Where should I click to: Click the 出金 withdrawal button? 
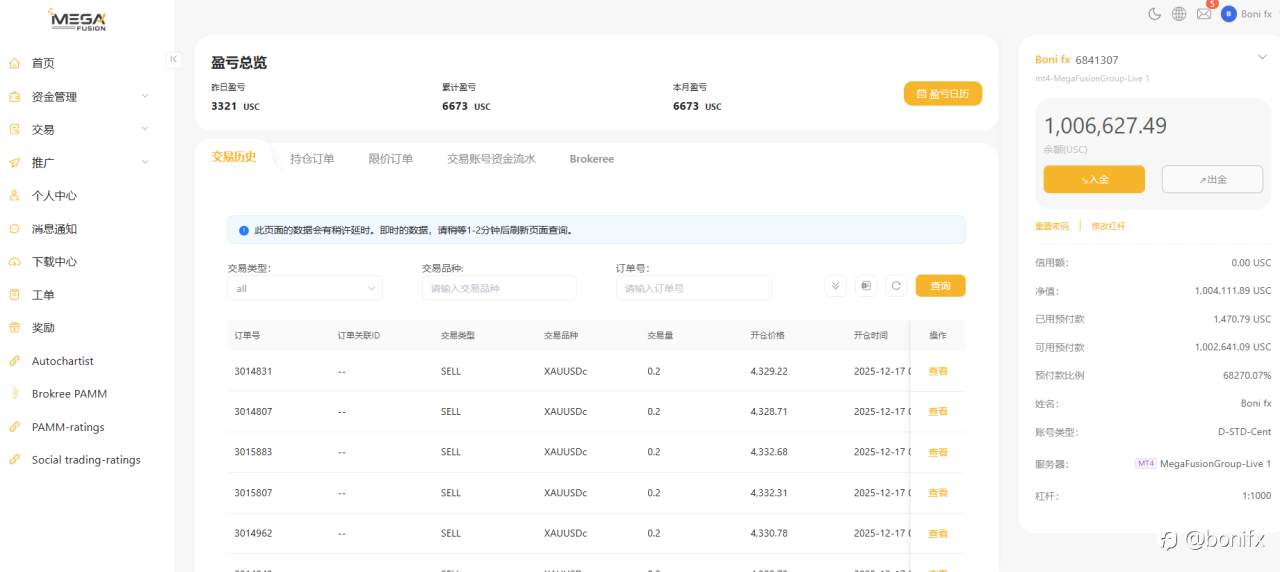pos(1211,180)
